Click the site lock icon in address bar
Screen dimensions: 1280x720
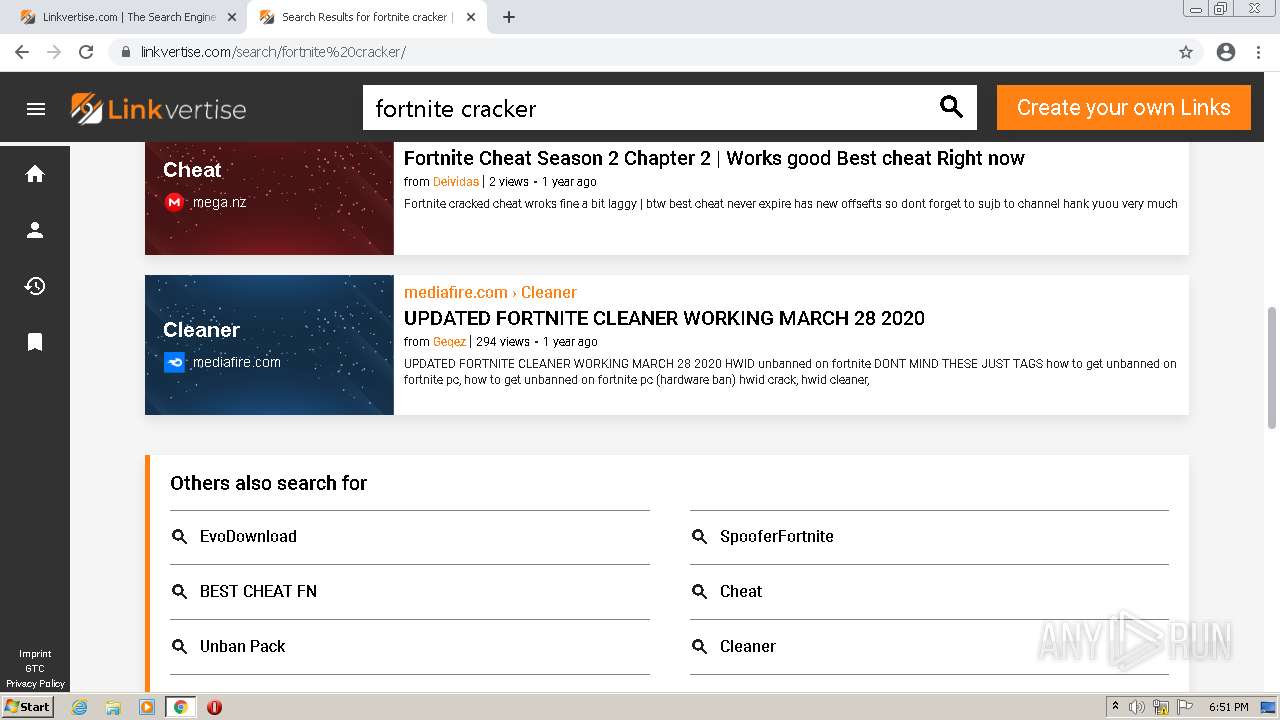pos(125,52)
